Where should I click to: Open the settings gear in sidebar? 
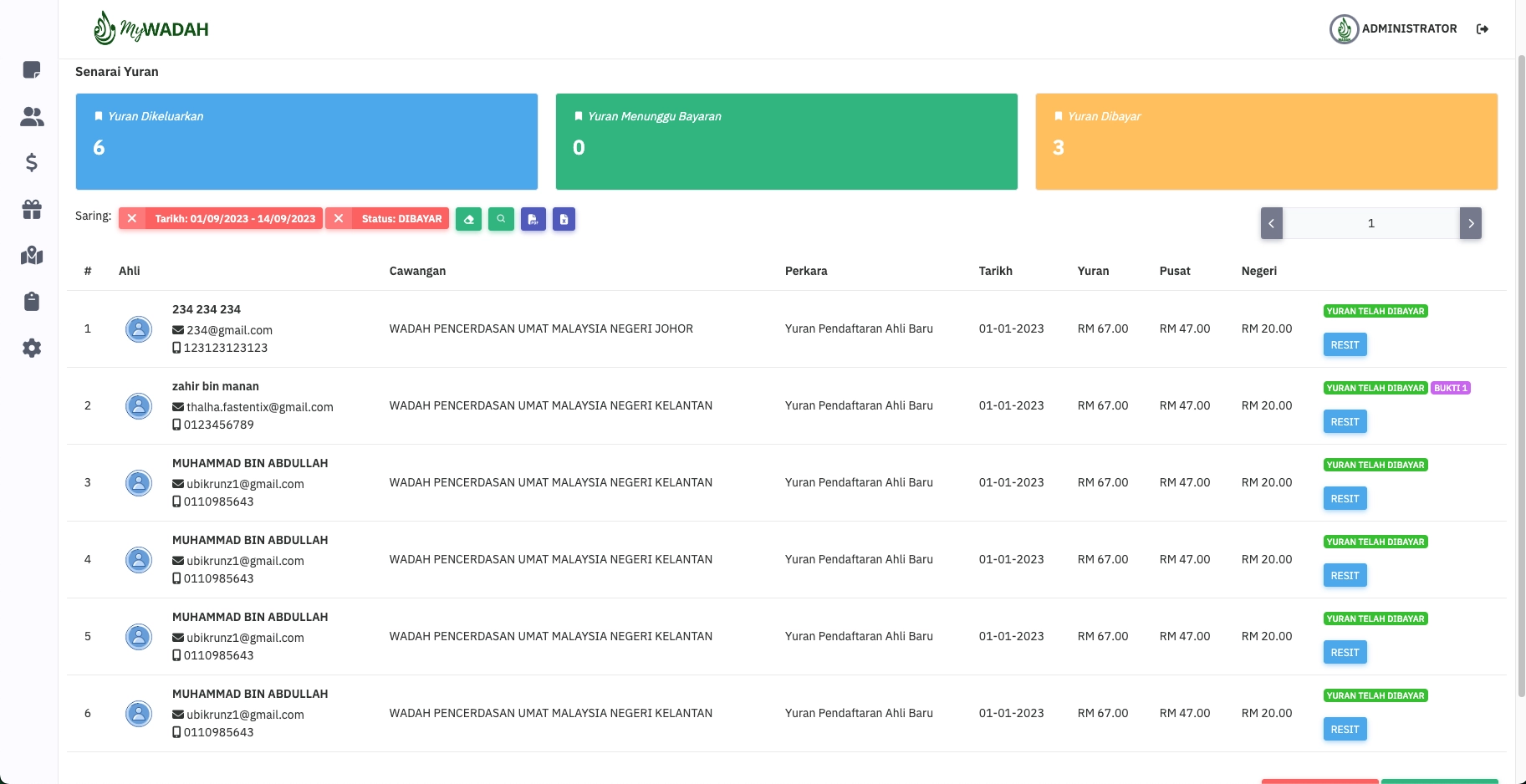(32, 349)
